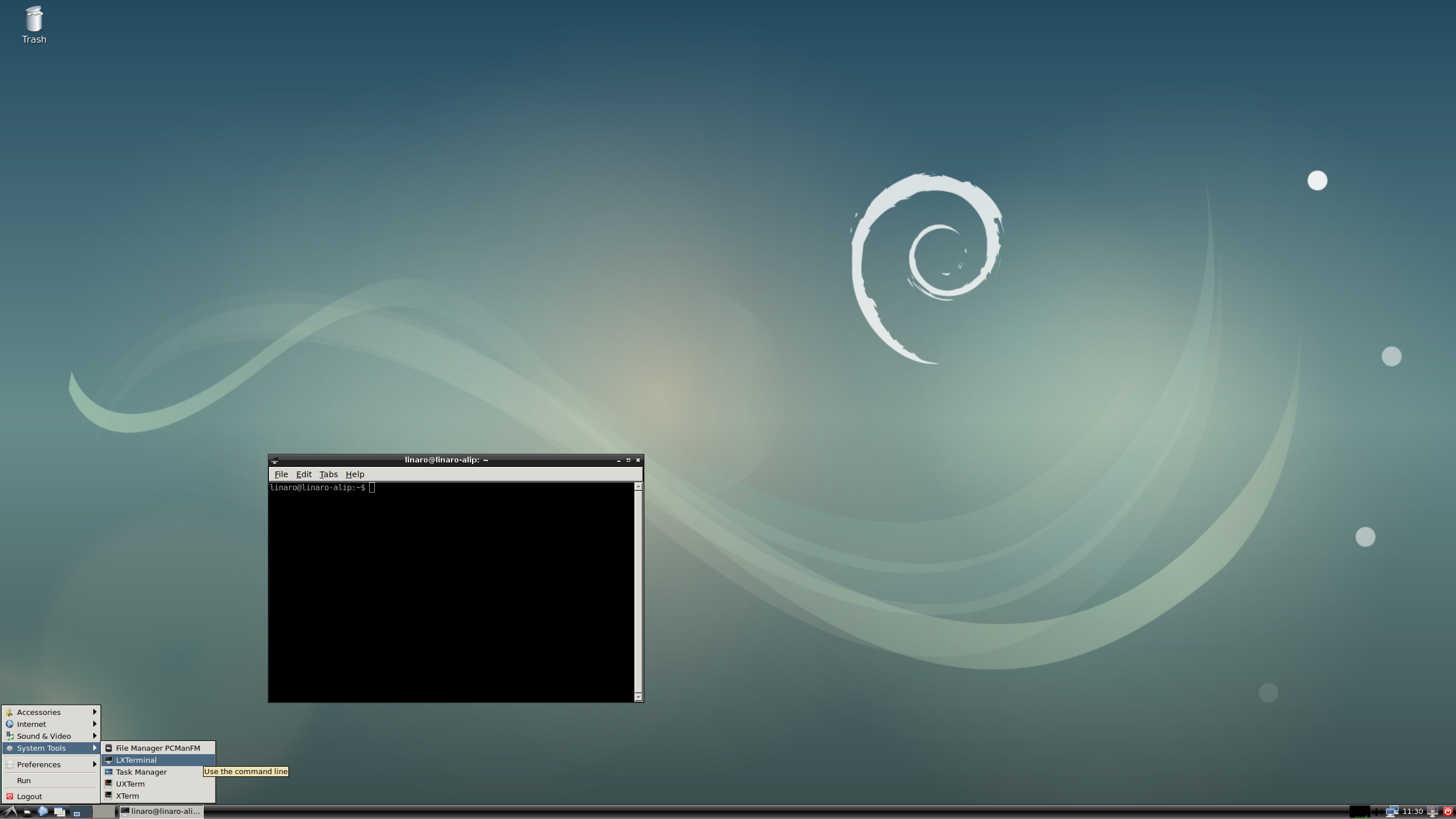1456x819 pixels.
Task: Open web browser globe icon in taskbar
Action: pos(43,812)
